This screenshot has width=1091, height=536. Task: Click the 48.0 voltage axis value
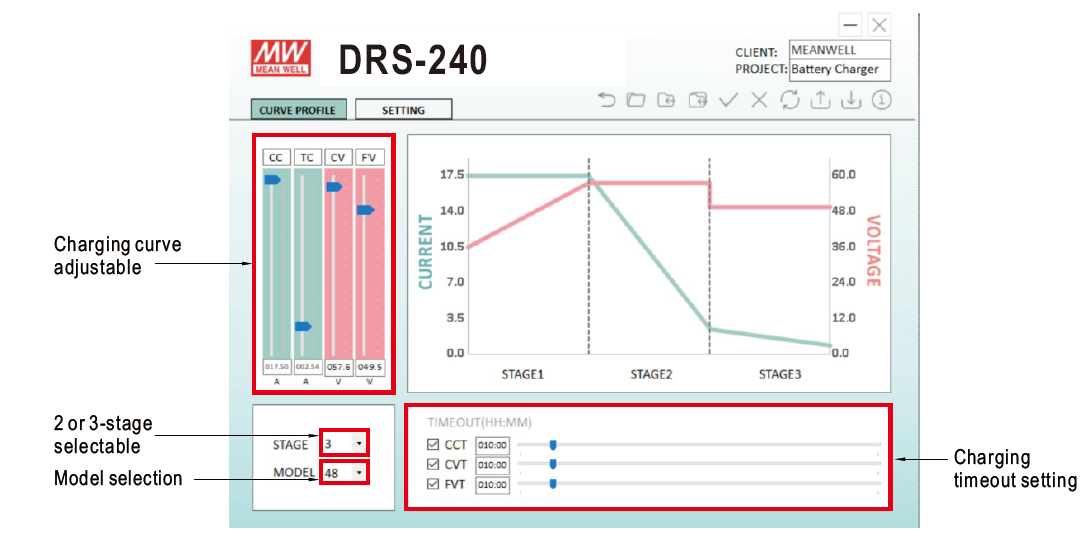843,210
